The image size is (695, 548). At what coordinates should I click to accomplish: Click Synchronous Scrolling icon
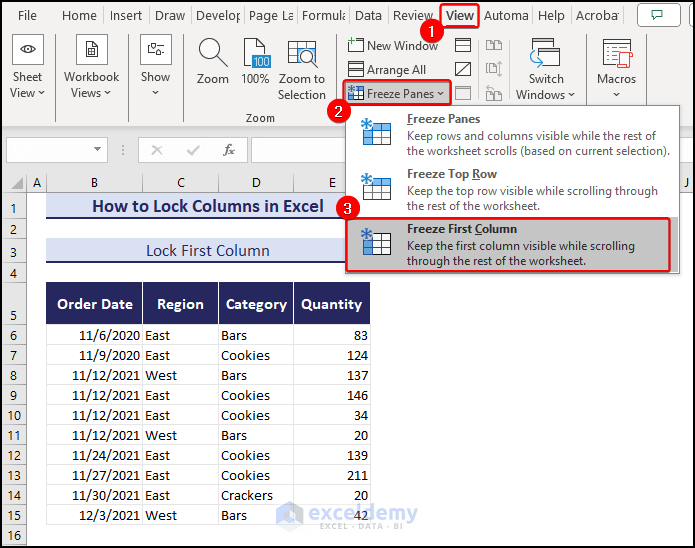[494, 69]
